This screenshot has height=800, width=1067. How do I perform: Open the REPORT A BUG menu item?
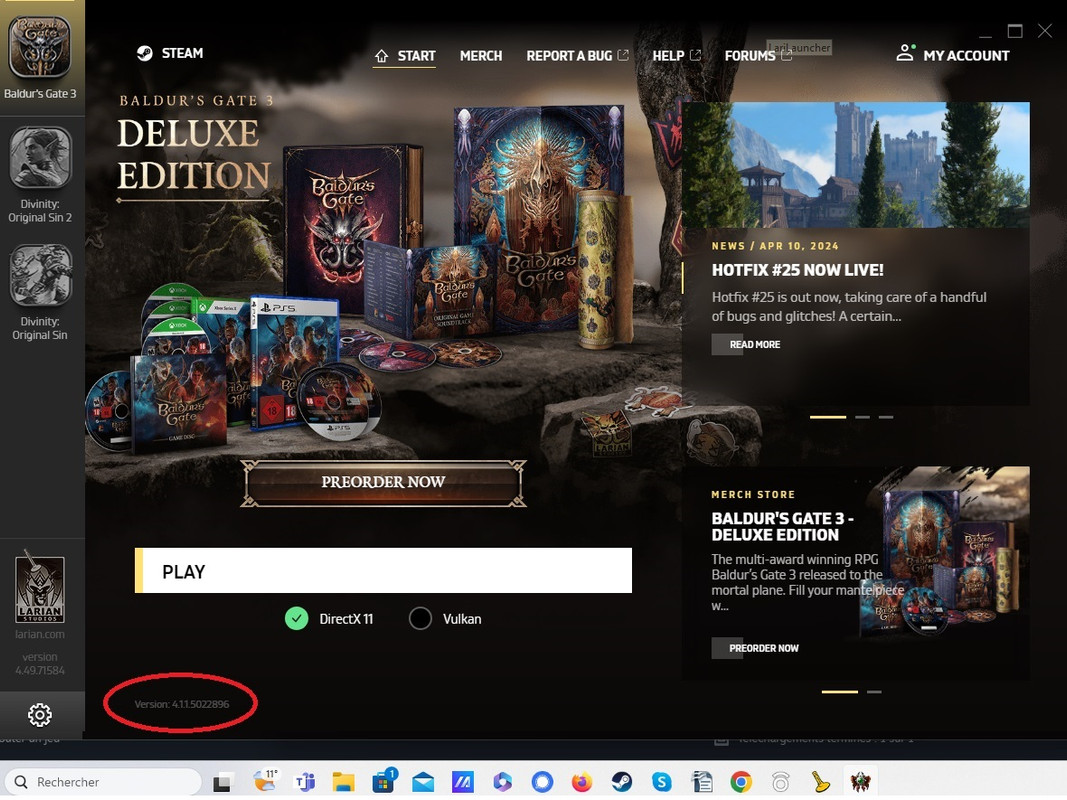point(569,56)
